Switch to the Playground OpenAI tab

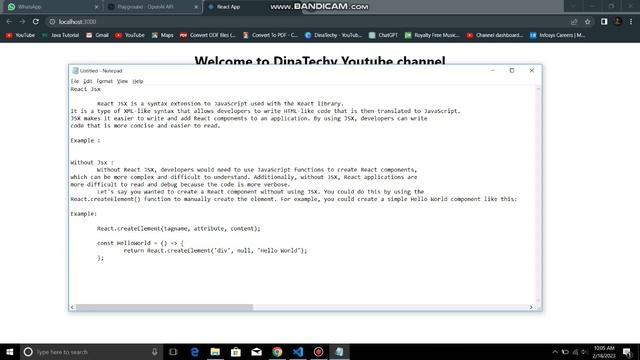(x=153, y=7)
